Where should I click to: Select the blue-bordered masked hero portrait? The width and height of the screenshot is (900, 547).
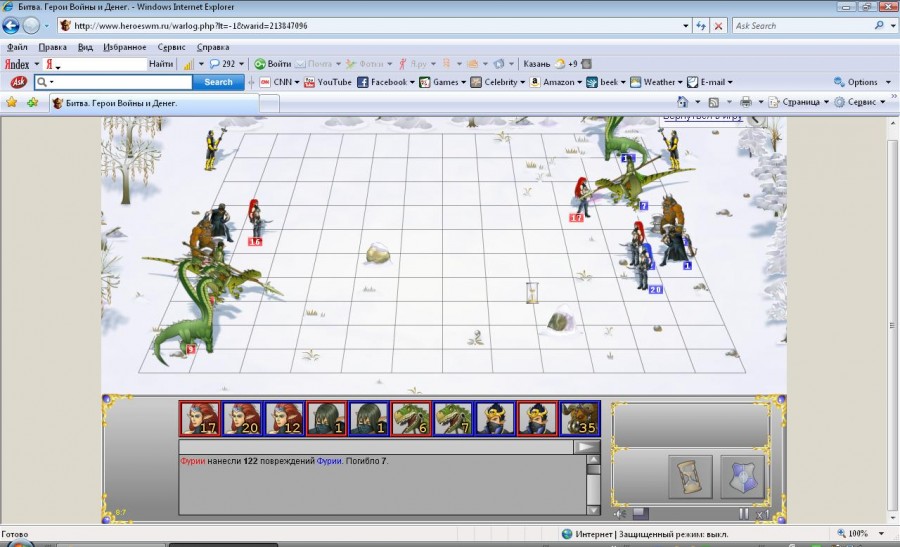pos(495,418)
